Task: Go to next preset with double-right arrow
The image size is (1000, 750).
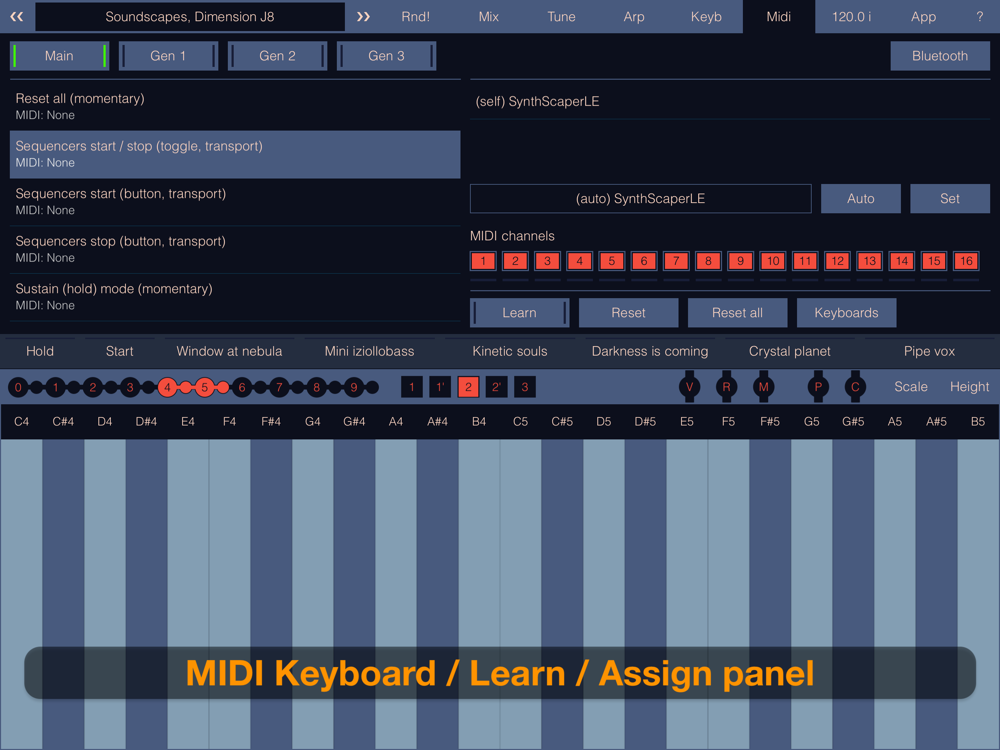Action: coord(363,17)
